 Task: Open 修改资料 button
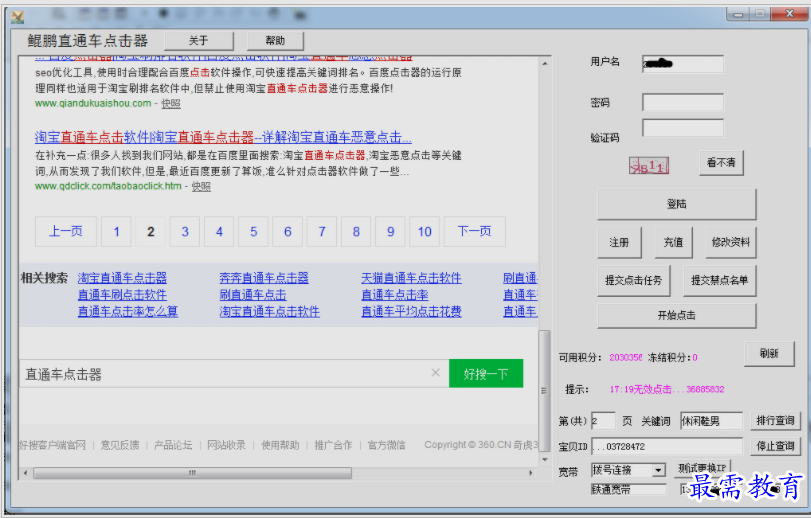click(731, 242)
